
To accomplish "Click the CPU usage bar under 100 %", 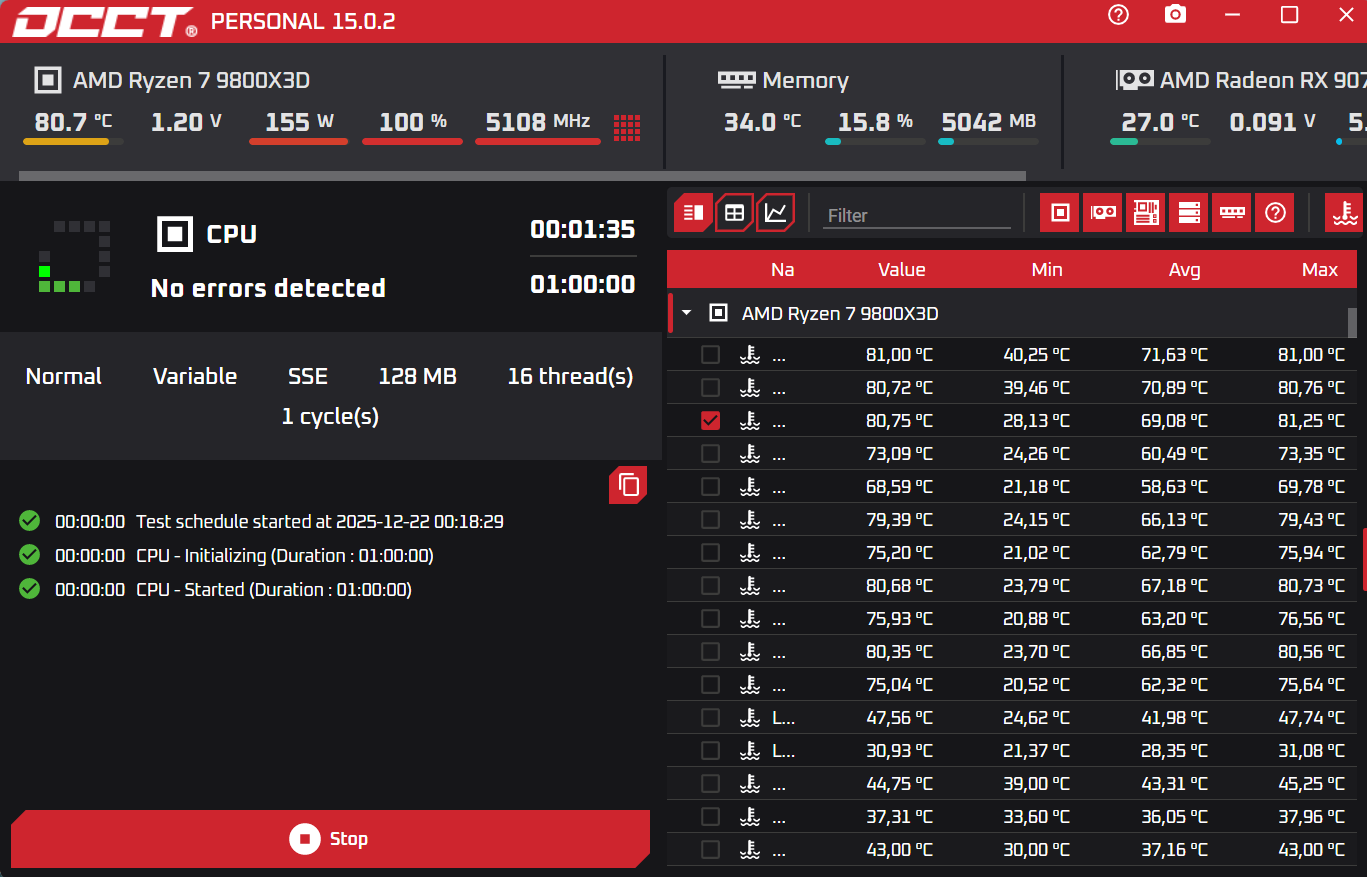I will coord(412,142).
